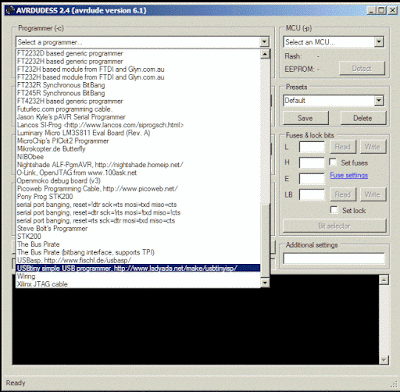Click the AVRDUDESS title bar icon
The height and width of the screenshot is (392, 400).
tap(9, 10)
